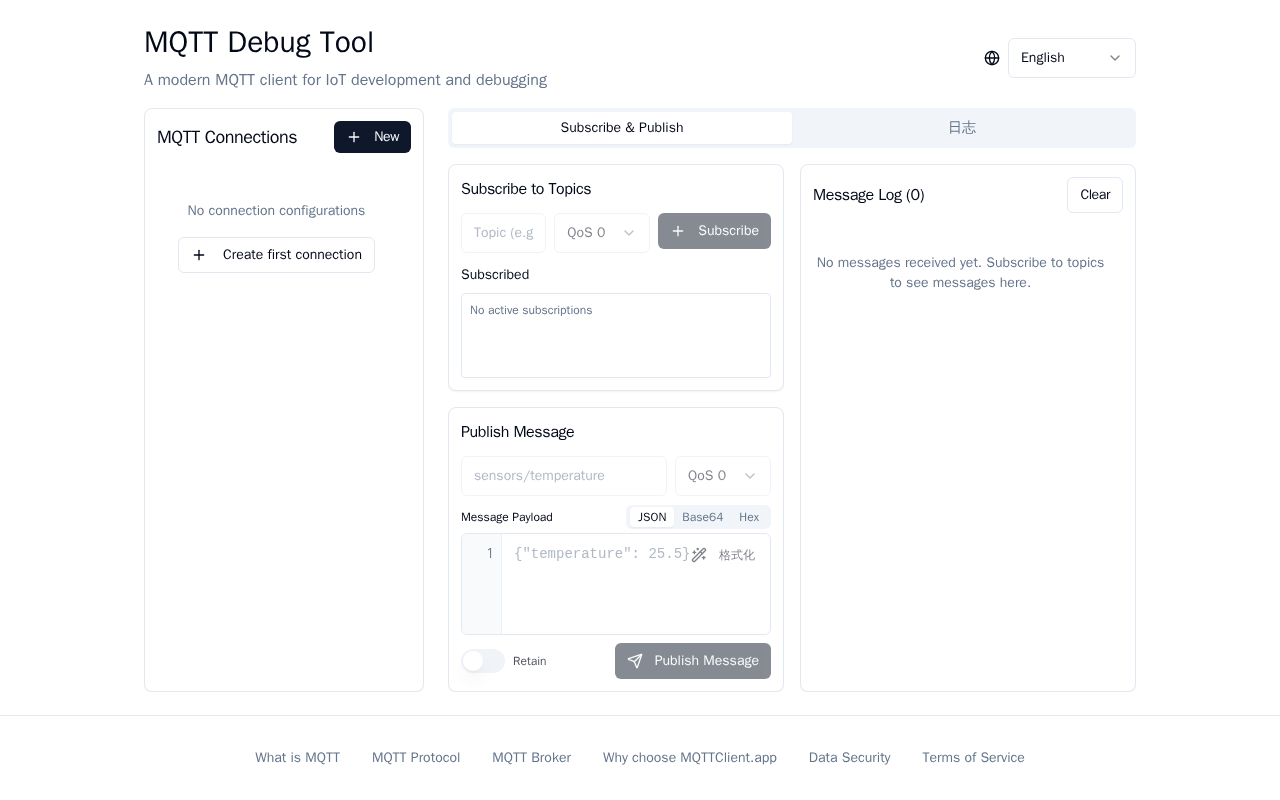Select Base64 payload format

coord(702,517)
